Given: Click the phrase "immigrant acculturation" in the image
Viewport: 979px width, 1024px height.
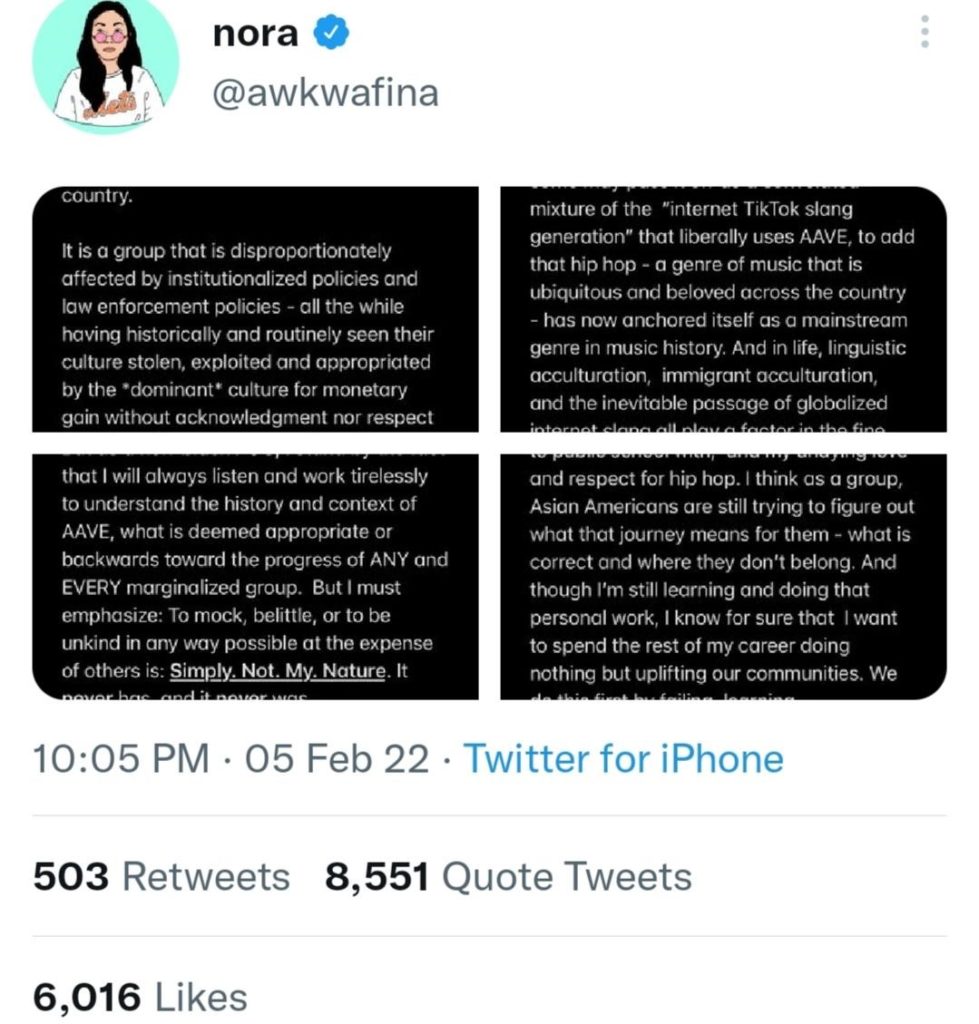Looking at the screenshot, I should point(772,376).
